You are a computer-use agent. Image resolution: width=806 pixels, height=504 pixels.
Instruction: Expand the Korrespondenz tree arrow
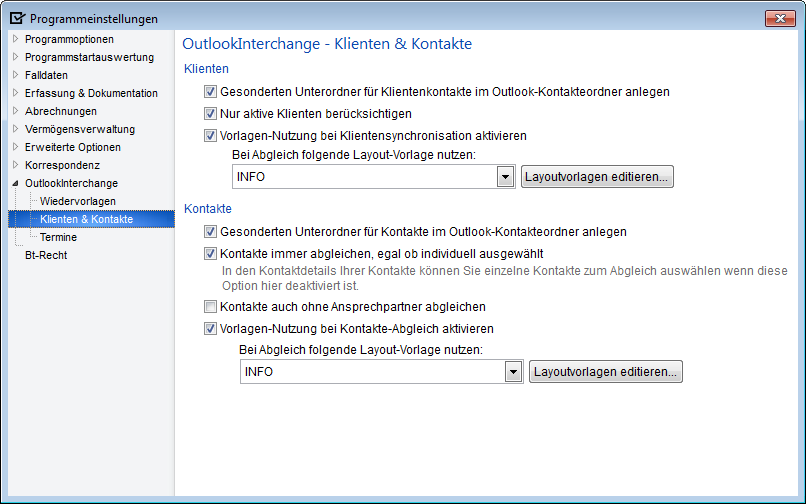click(15, 165)
